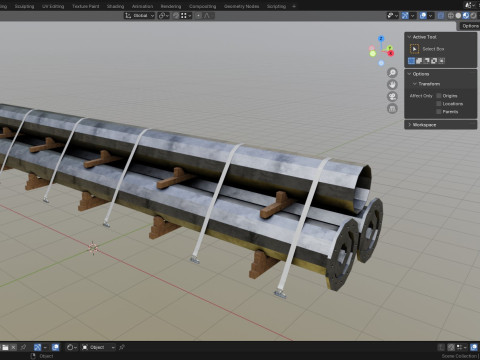
Task: Switch to Shading workspace tab
Action: coord(115,6)
